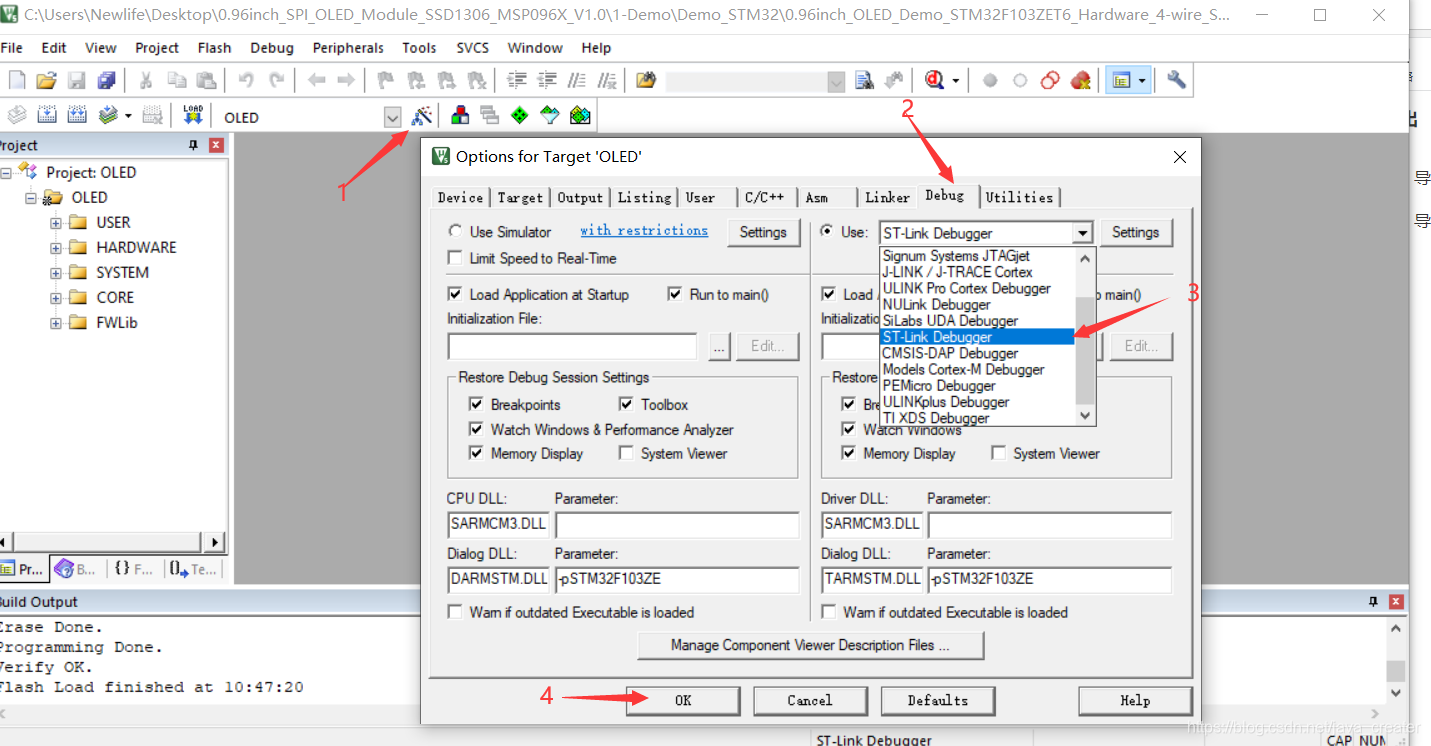Toggle left Load Application at Startup checkbox
The height and width of the screenshot is (746, 1431).
(x=456, y=294)
